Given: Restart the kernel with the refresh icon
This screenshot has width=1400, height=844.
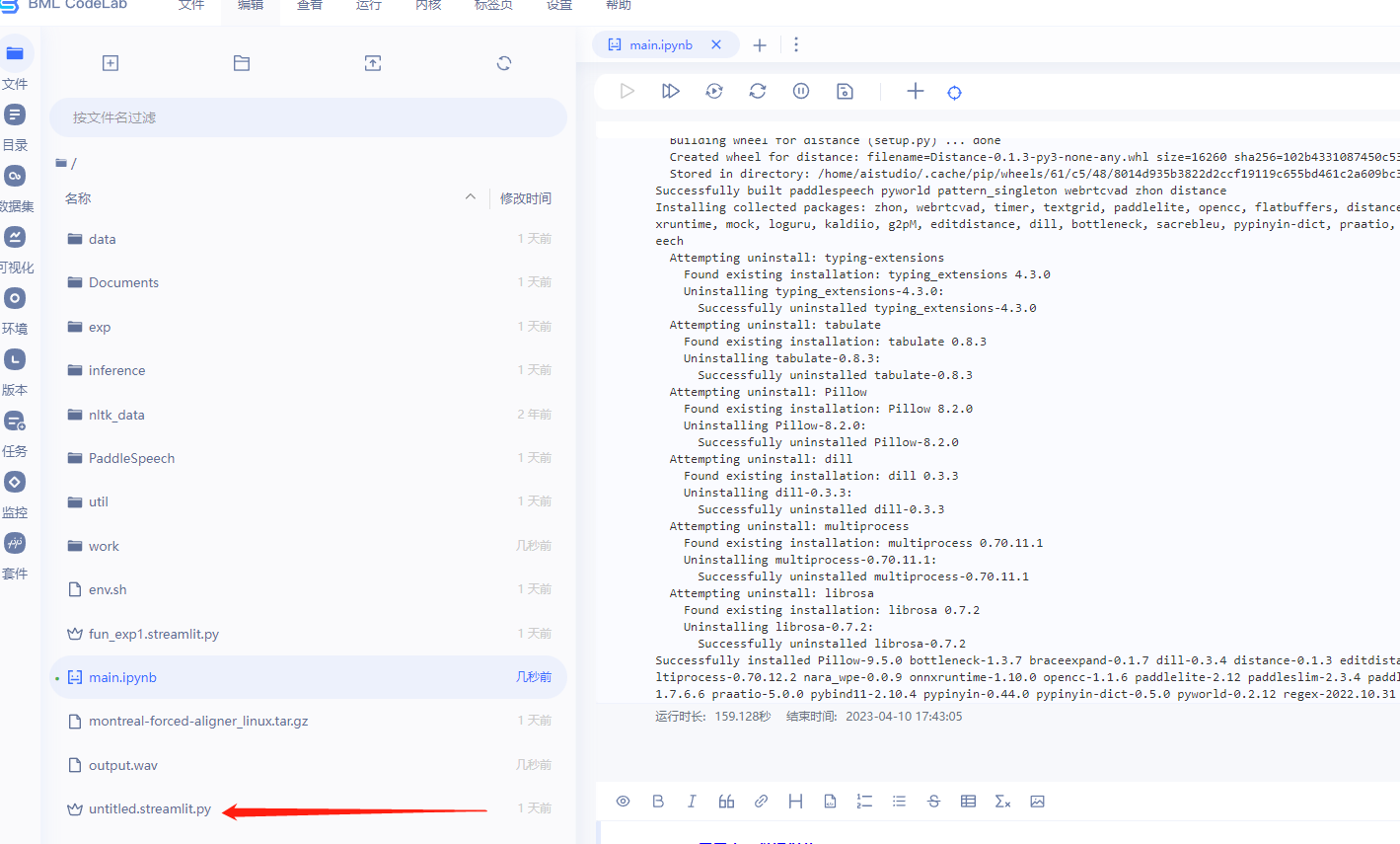Looking at the screenshot, I should coord(758,91).
